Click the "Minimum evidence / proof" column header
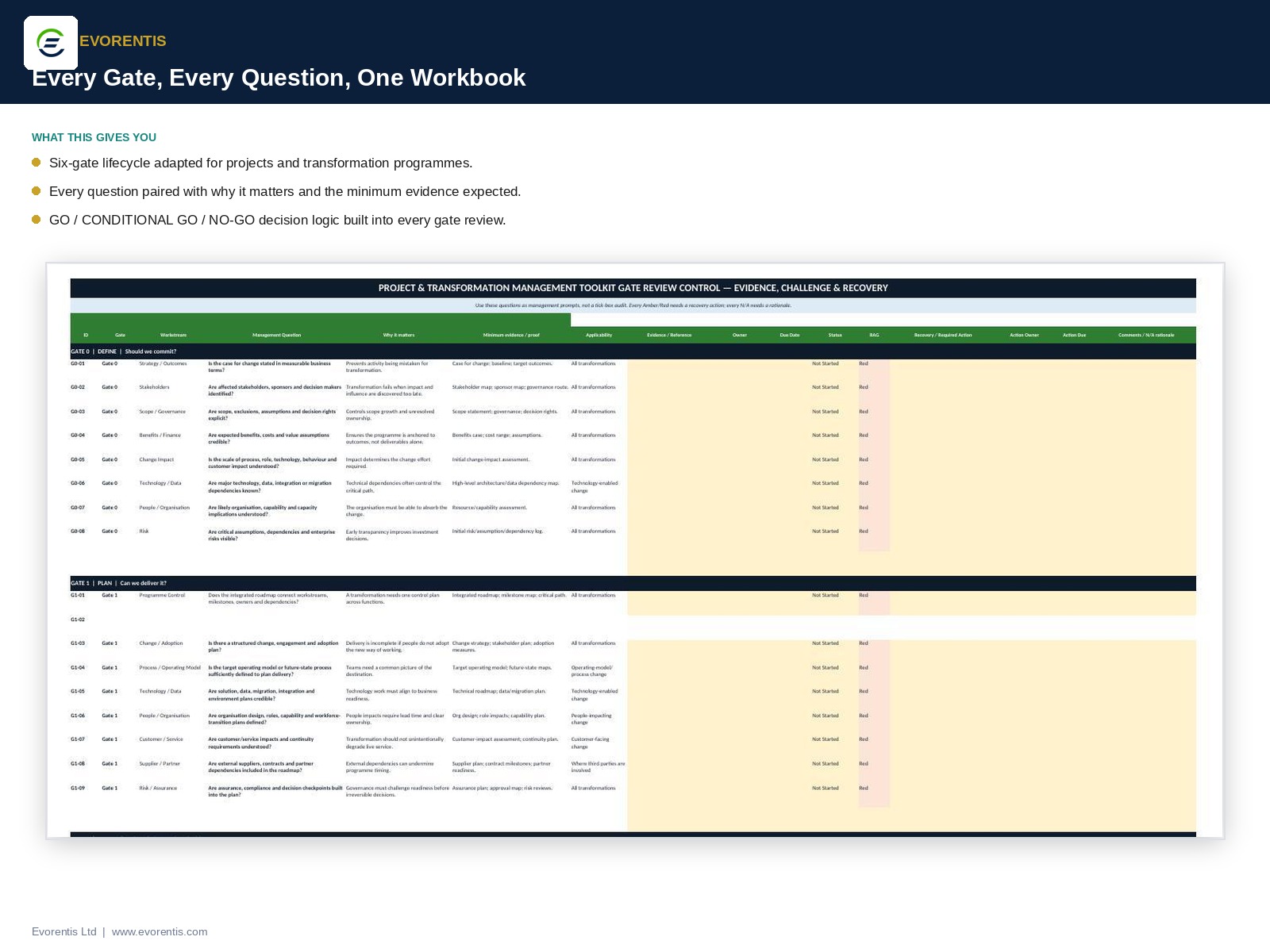The width and height of the screenshot is (1270, 952). point(511,335)
